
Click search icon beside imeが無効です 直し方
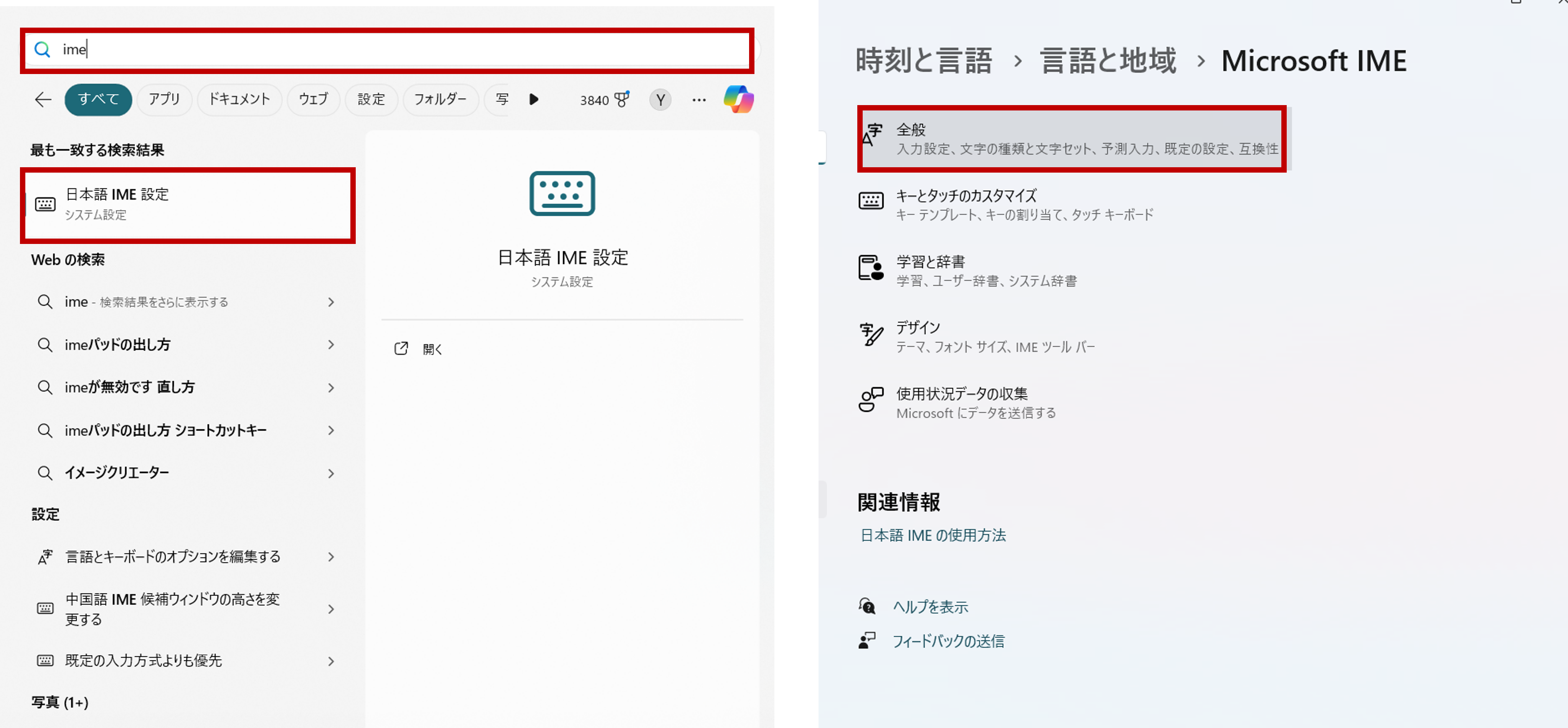(45, 387)
